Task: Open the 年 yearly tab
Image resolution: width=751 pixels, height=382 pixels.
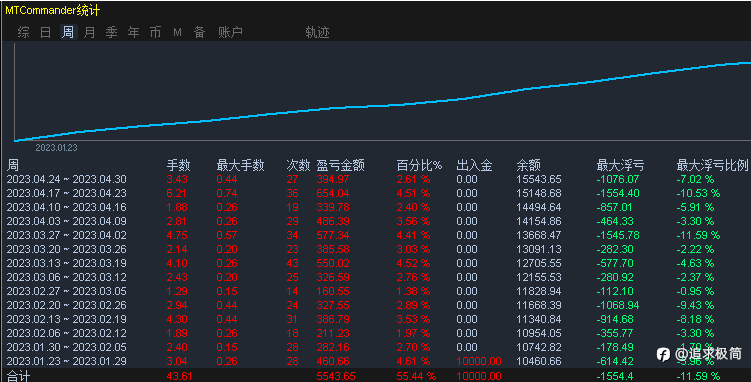Action: pos(134,32)
